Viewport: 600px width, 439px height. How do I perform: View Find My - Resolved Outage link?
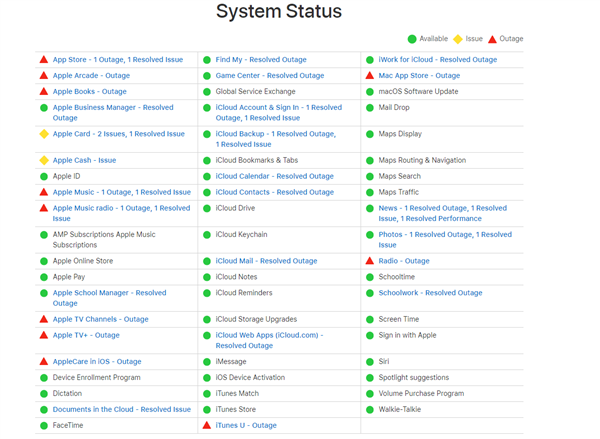tap(261, 60)
